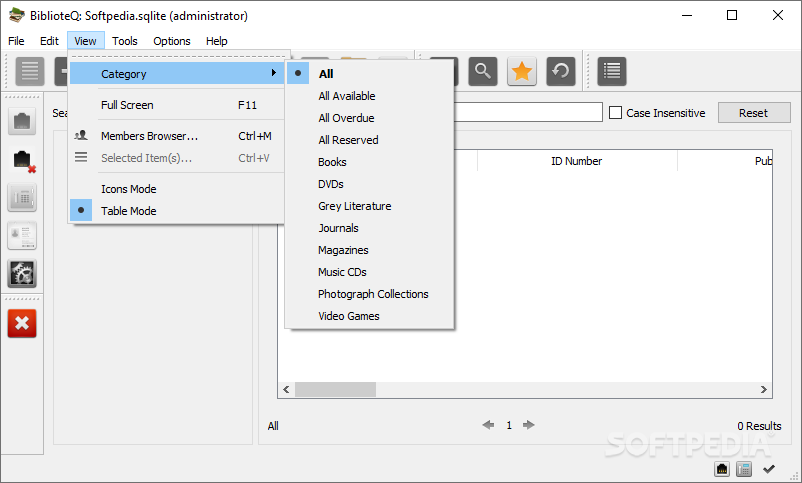
Task: Click the disconnect database icon with red X
Action: click(x=22, y=160)
